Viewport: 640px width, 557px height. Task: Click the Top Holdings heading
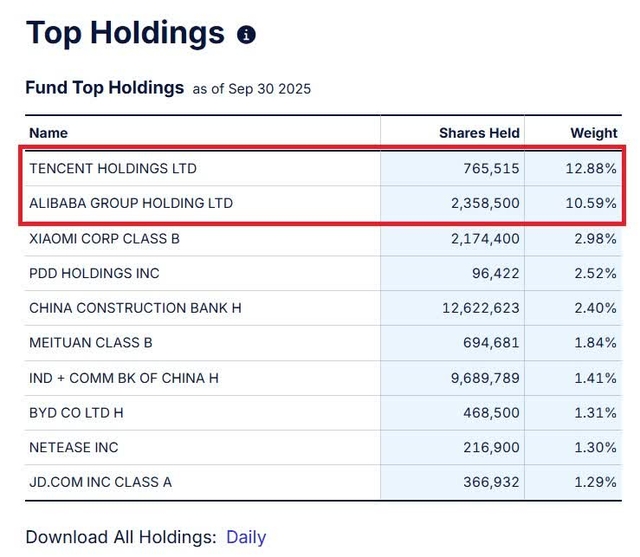coord(125,33)
